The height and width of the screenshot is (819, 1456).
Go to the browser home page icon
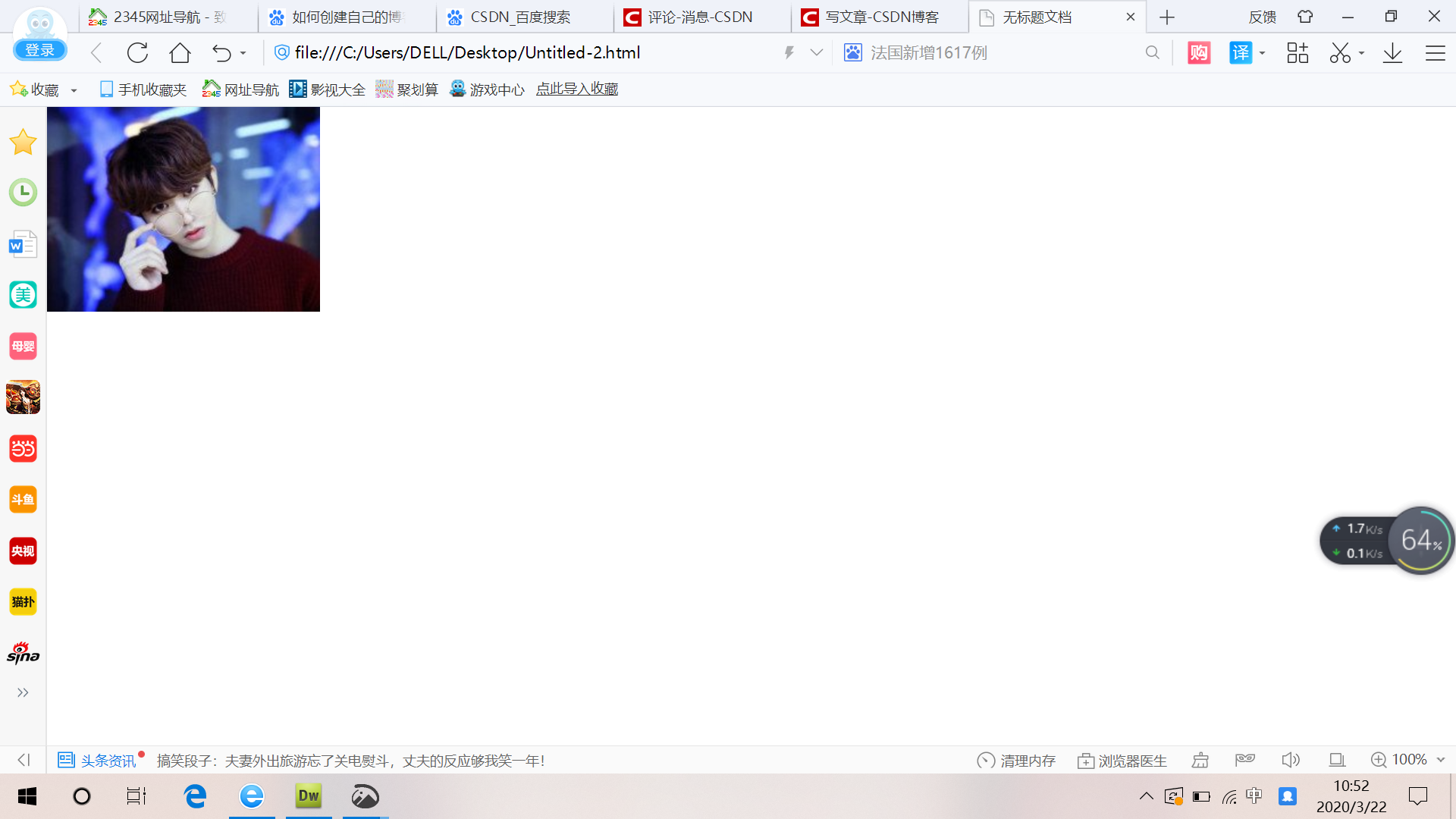click(180, 53)
